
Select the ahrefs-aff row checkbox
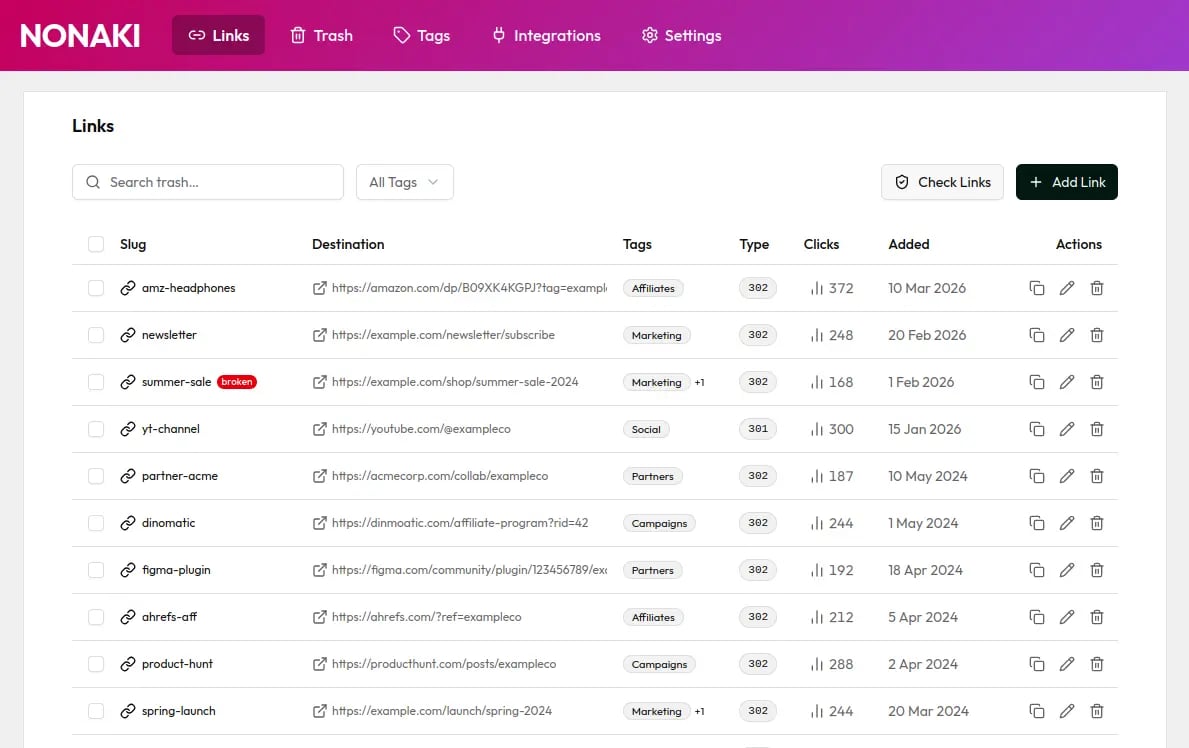click(96, 618)
